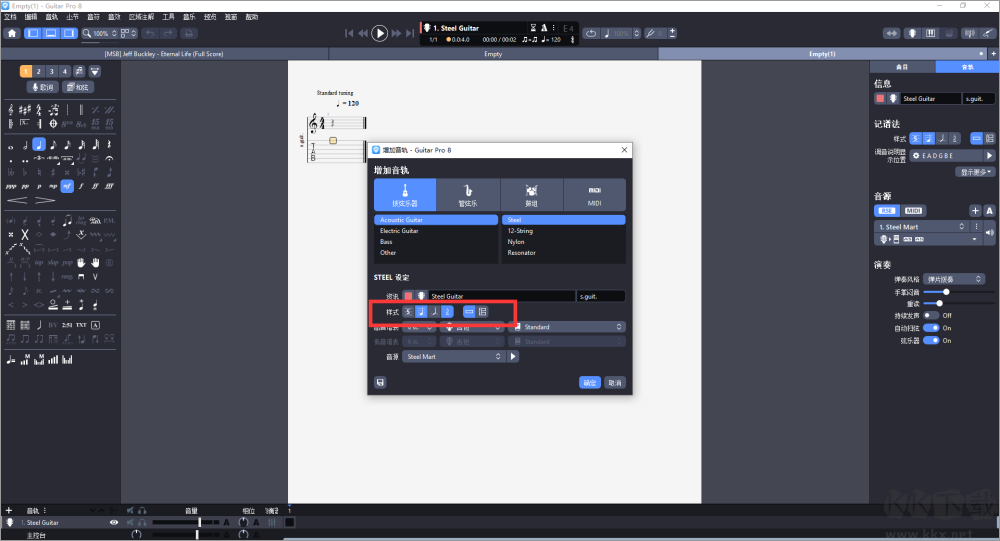Switch to the track tab in inspector
Image resolution: width=1000 pixels, height=541 pixels.
(x=967, y=66)
